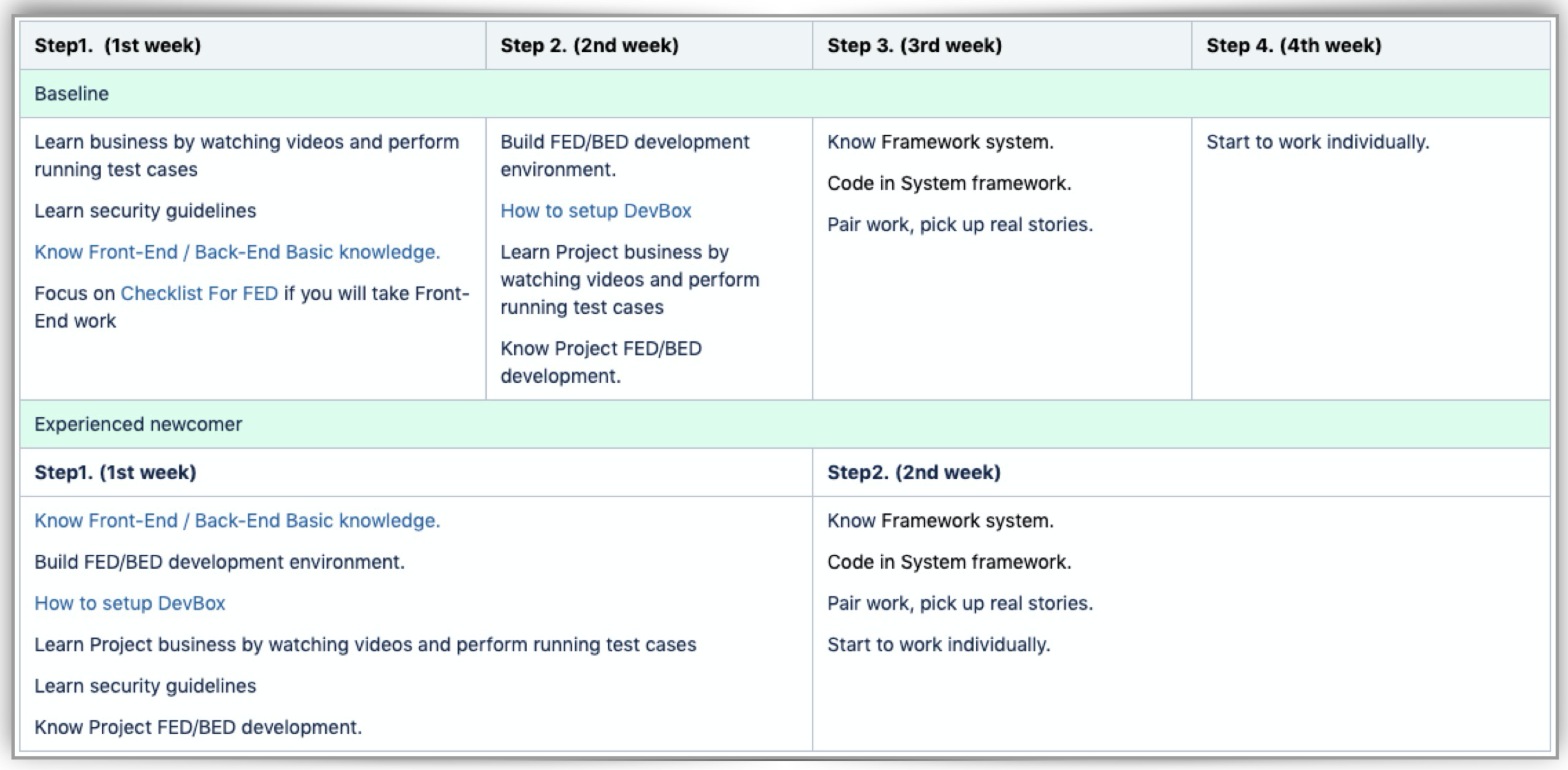Open Know Front-End / Back-End link under Experienced newcomer
1568x770 pixels.
(x=237, y=520)
